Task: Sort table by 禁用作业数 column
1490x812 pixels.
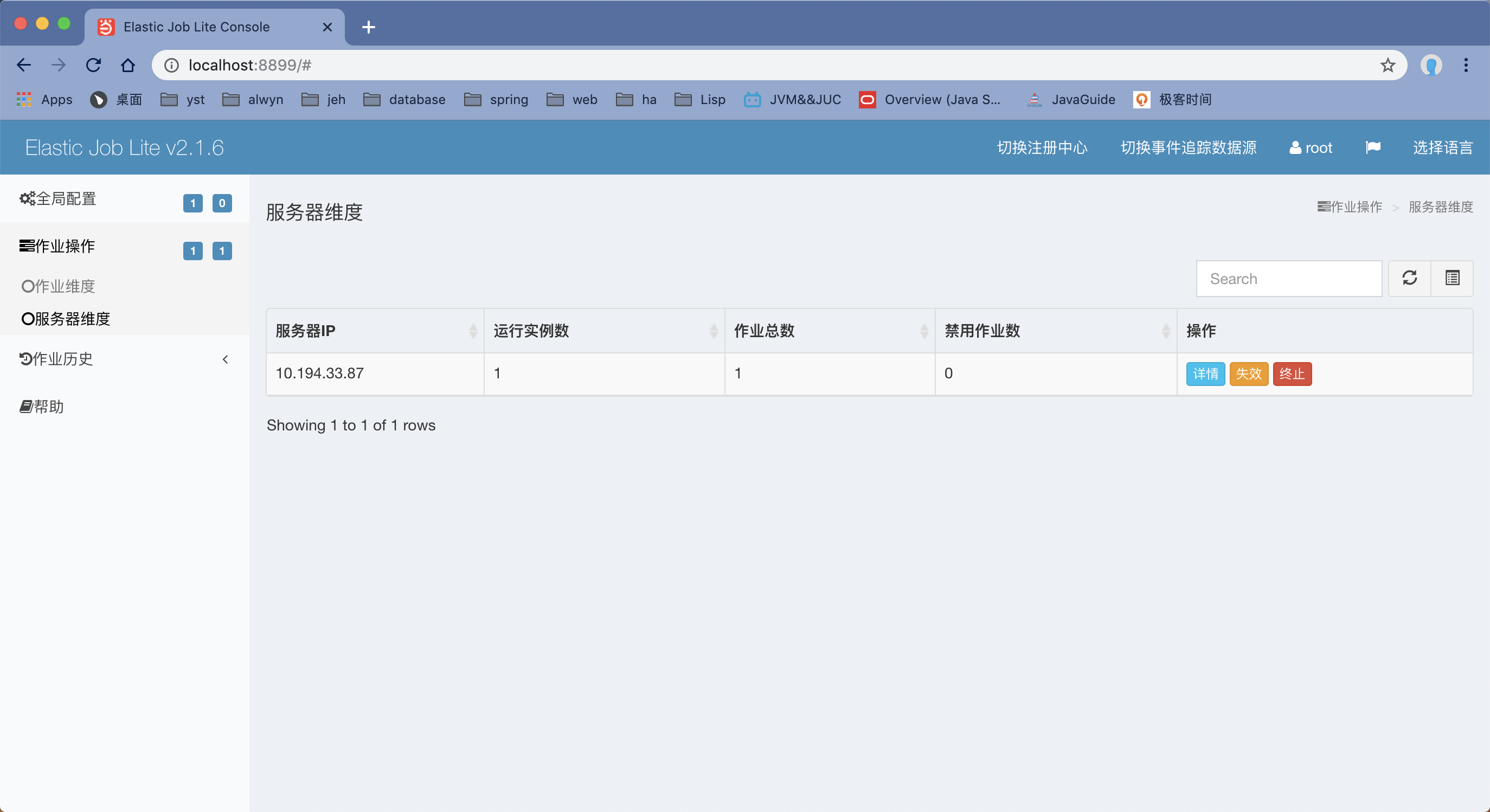Action: (1056, 331)
